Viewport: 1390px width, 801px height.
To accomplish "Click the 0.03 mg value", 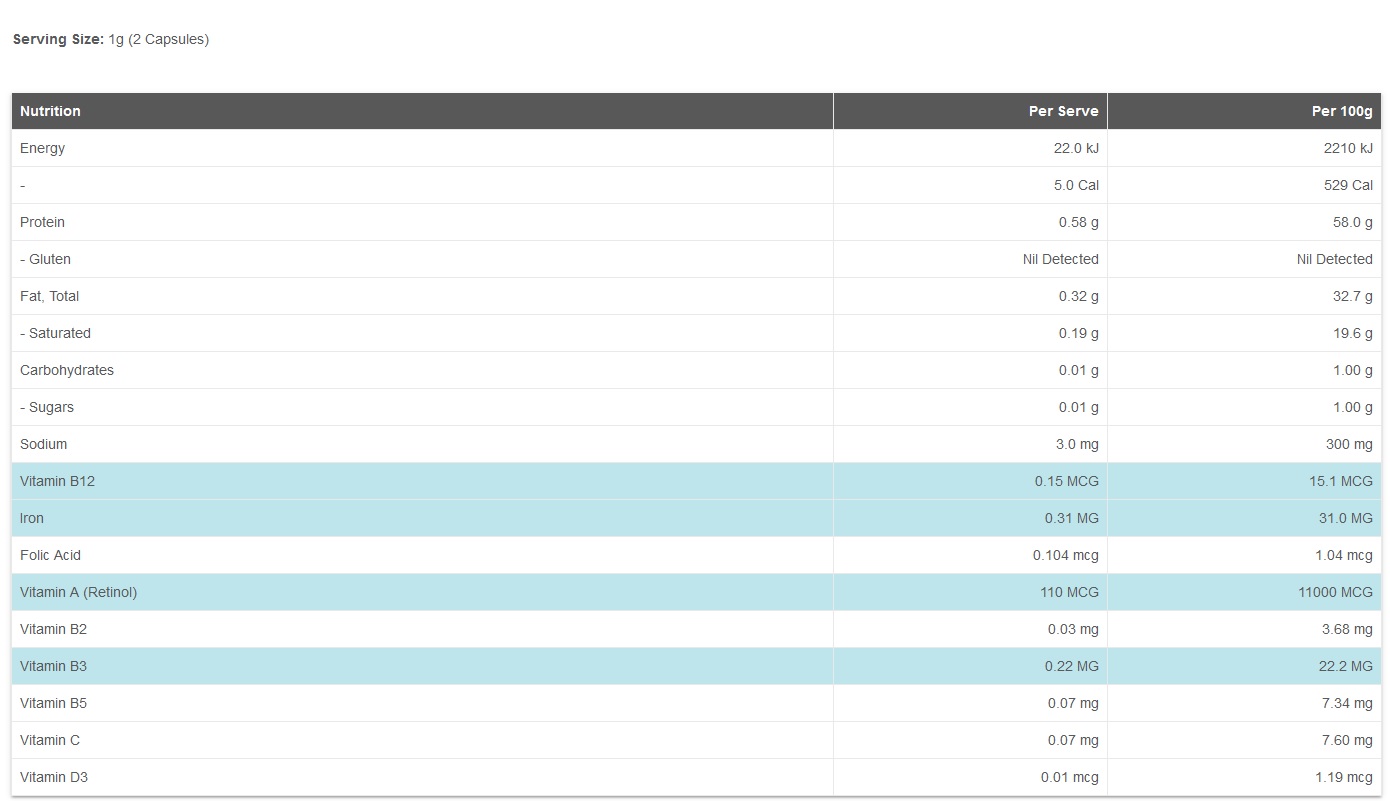I will click(1073, 629).
